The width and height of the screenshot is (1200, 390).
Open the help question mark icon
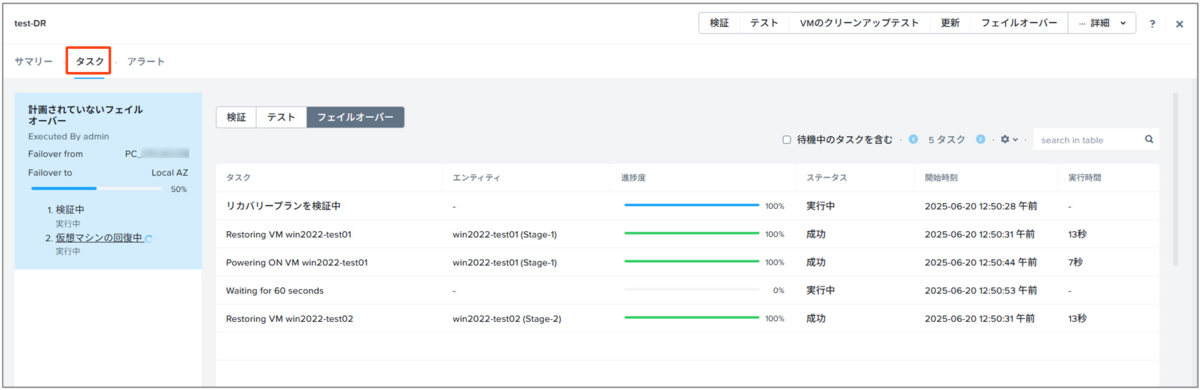[1152, 24]
